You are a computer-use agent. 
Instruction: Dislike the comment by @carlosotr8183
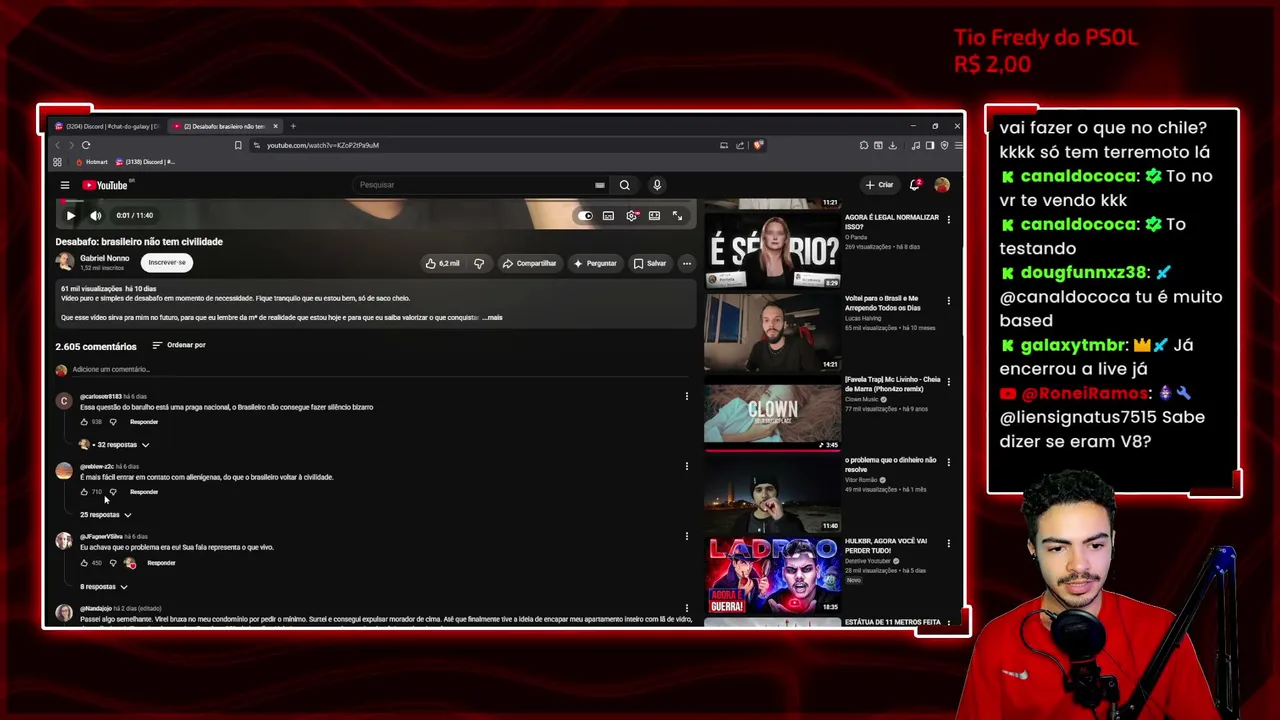coord(113,422)
